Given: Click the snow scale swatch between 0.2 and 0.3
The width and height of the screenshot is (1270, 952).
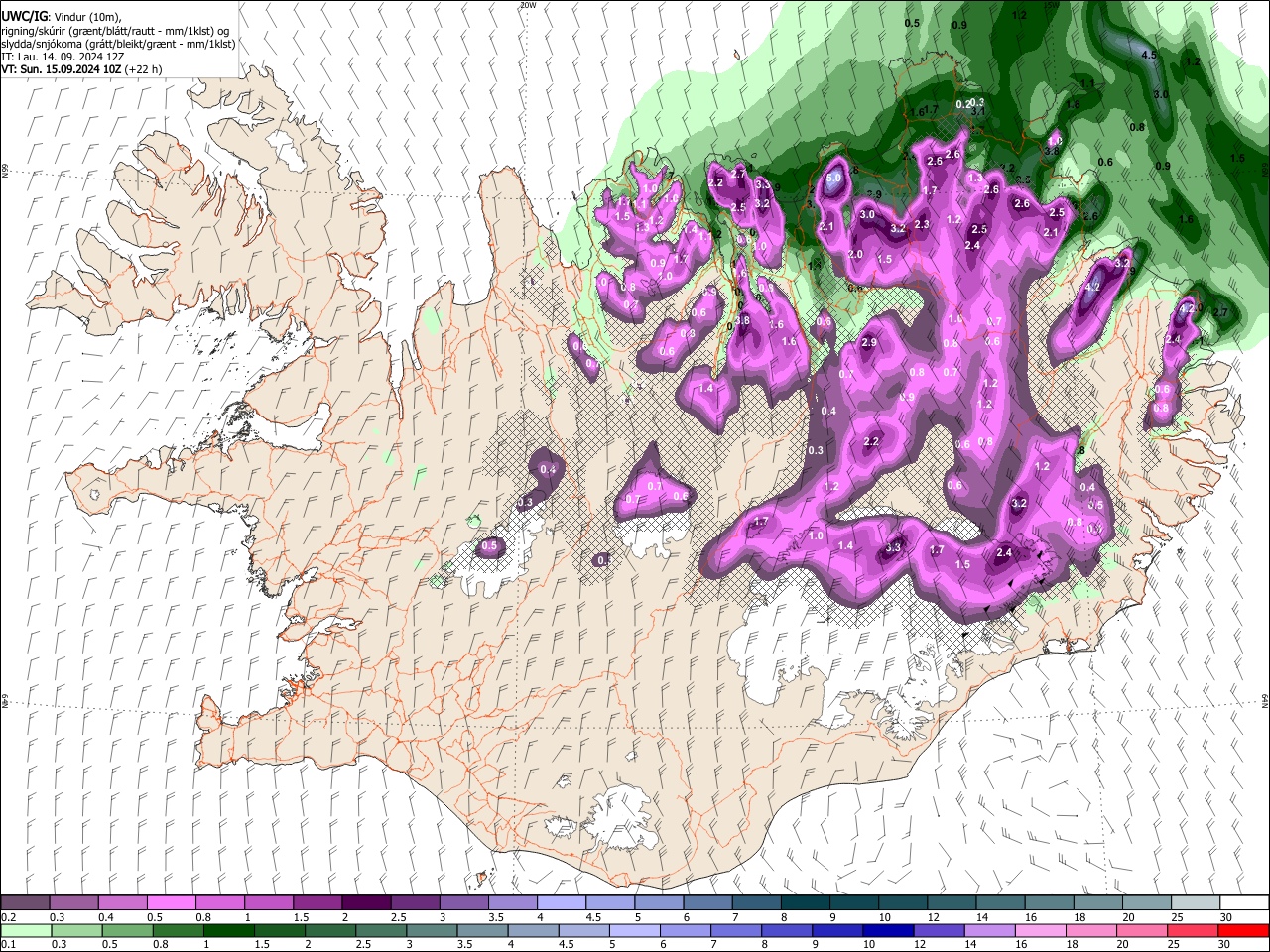Looking at the screenshot, I should click(25, 902).
